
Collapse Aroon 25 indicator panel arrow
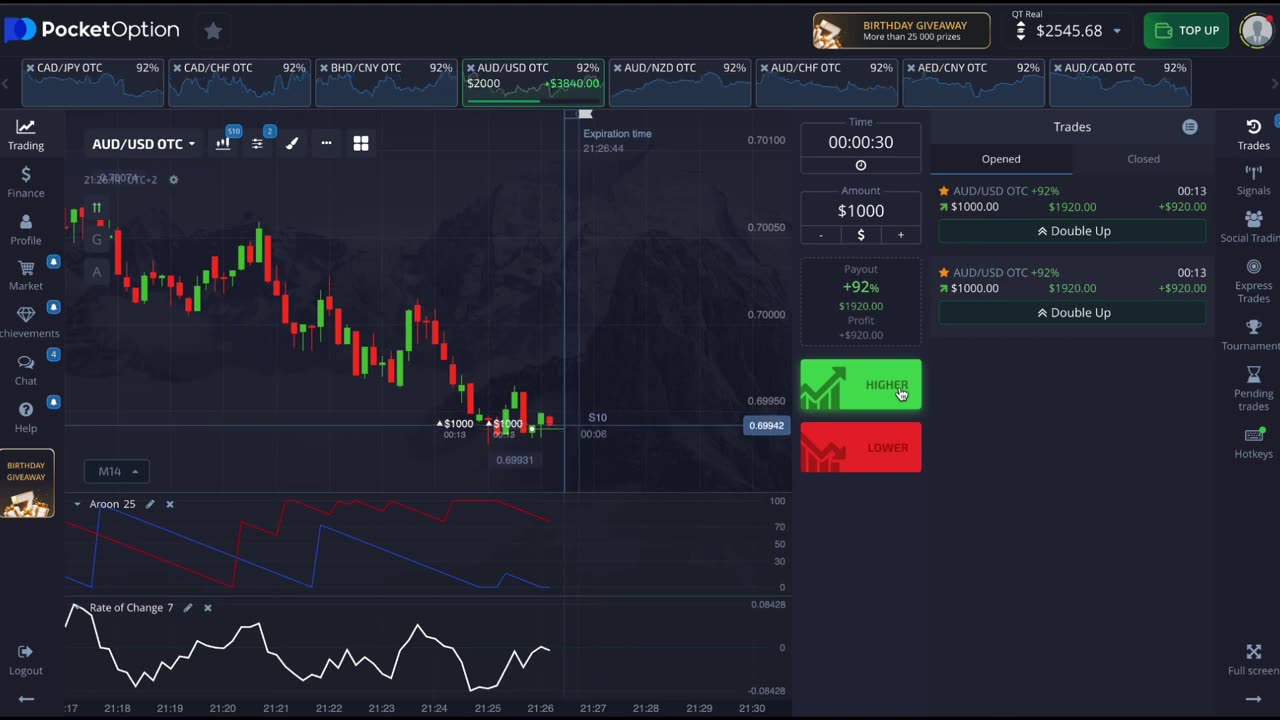[77, 504]
